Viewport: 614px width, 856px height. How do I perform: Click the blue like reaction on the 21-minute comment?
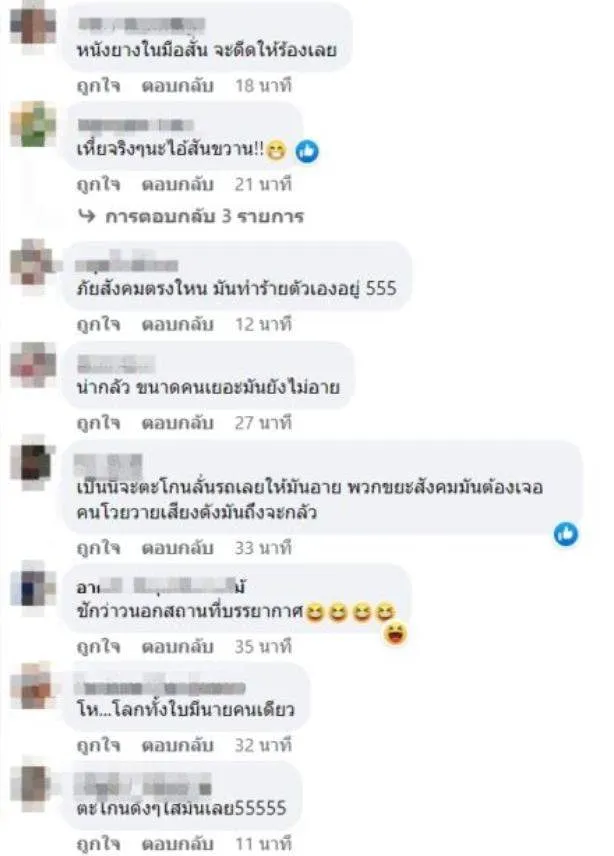(307, 152)
